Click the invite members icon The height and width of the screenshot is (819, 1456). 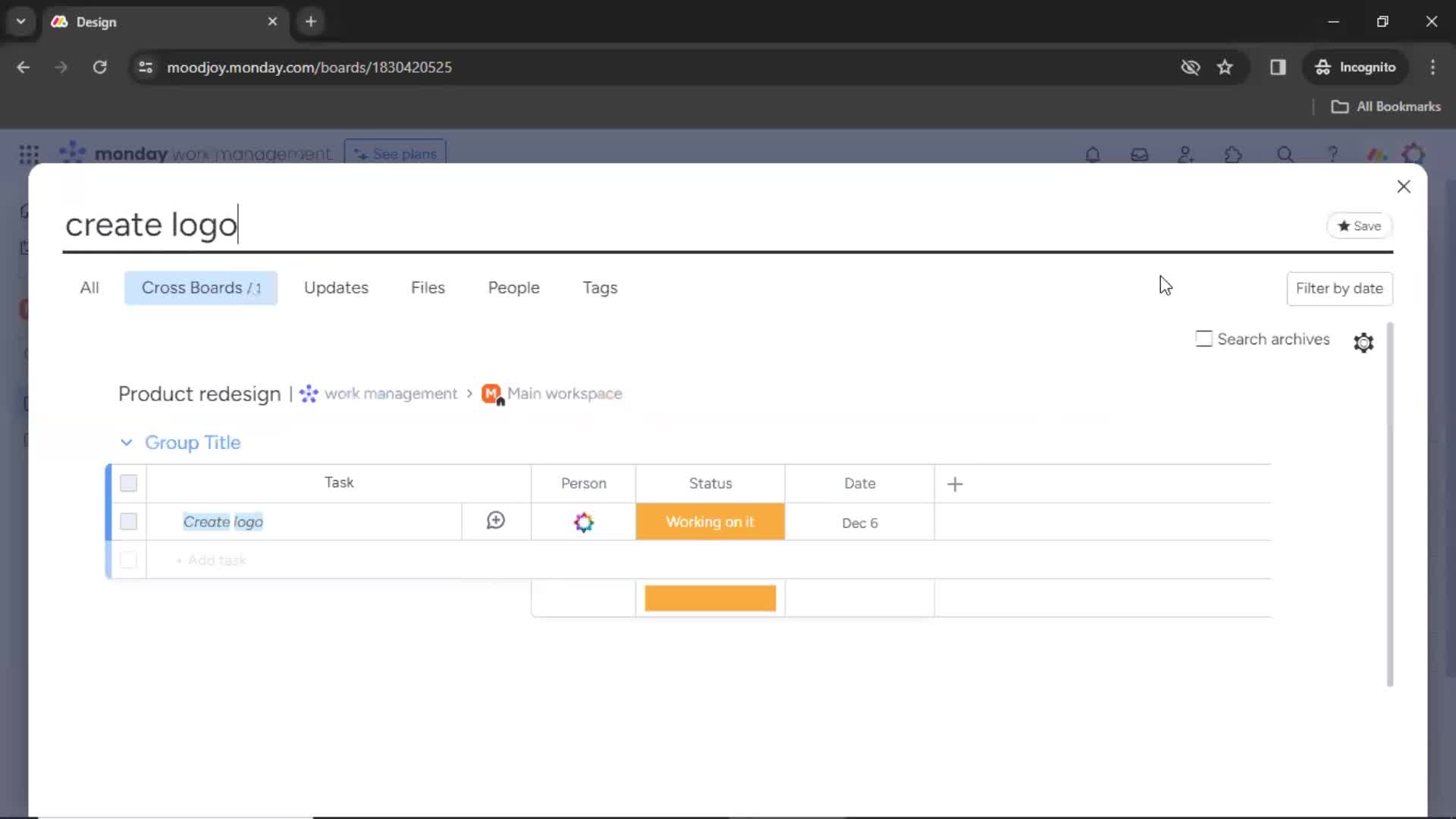pyautogui.click(x=1186, y=155)
